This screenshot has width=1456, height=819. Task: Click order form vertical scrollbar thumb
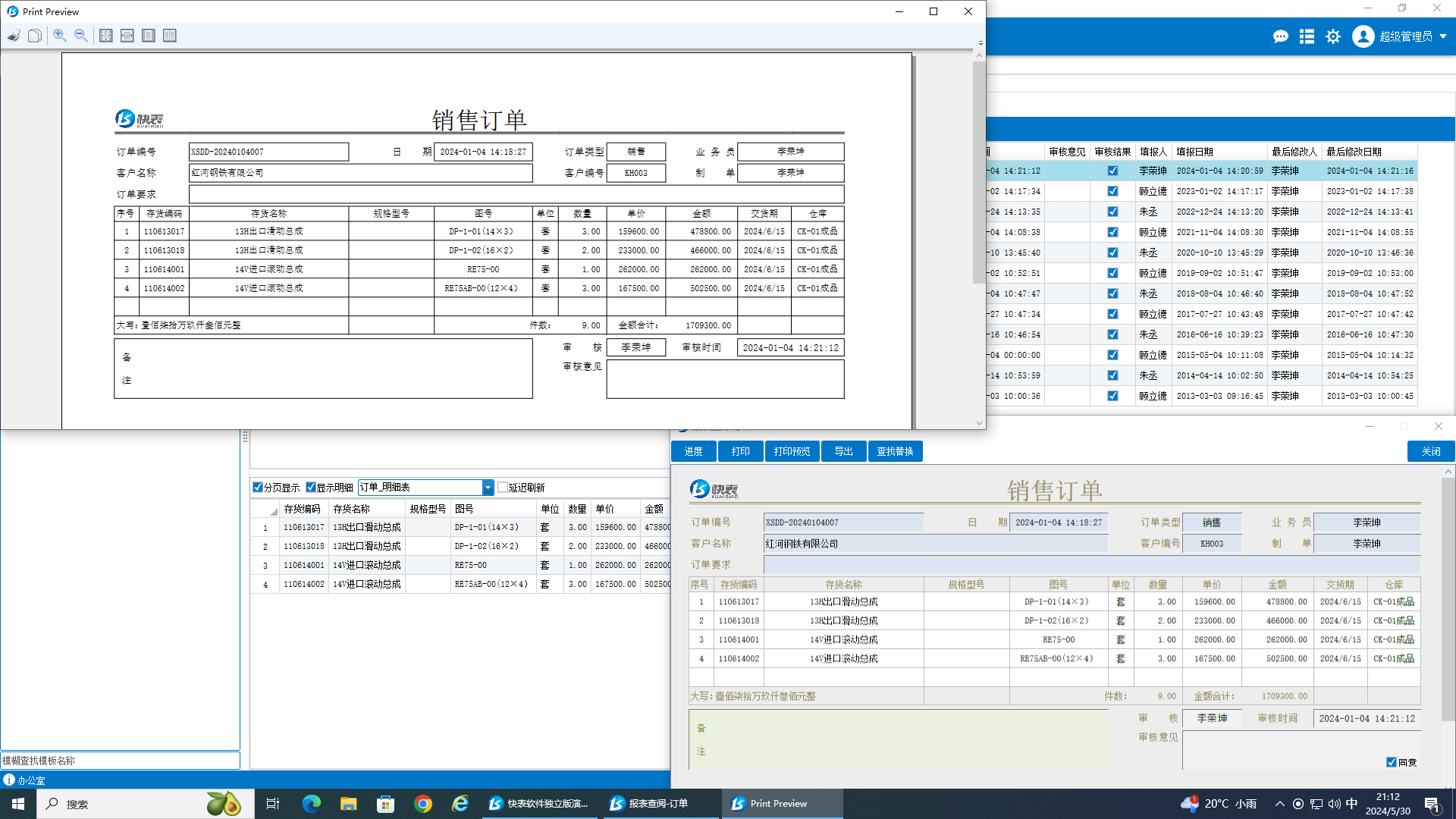pyautogui.click(x=1448, y=599)
